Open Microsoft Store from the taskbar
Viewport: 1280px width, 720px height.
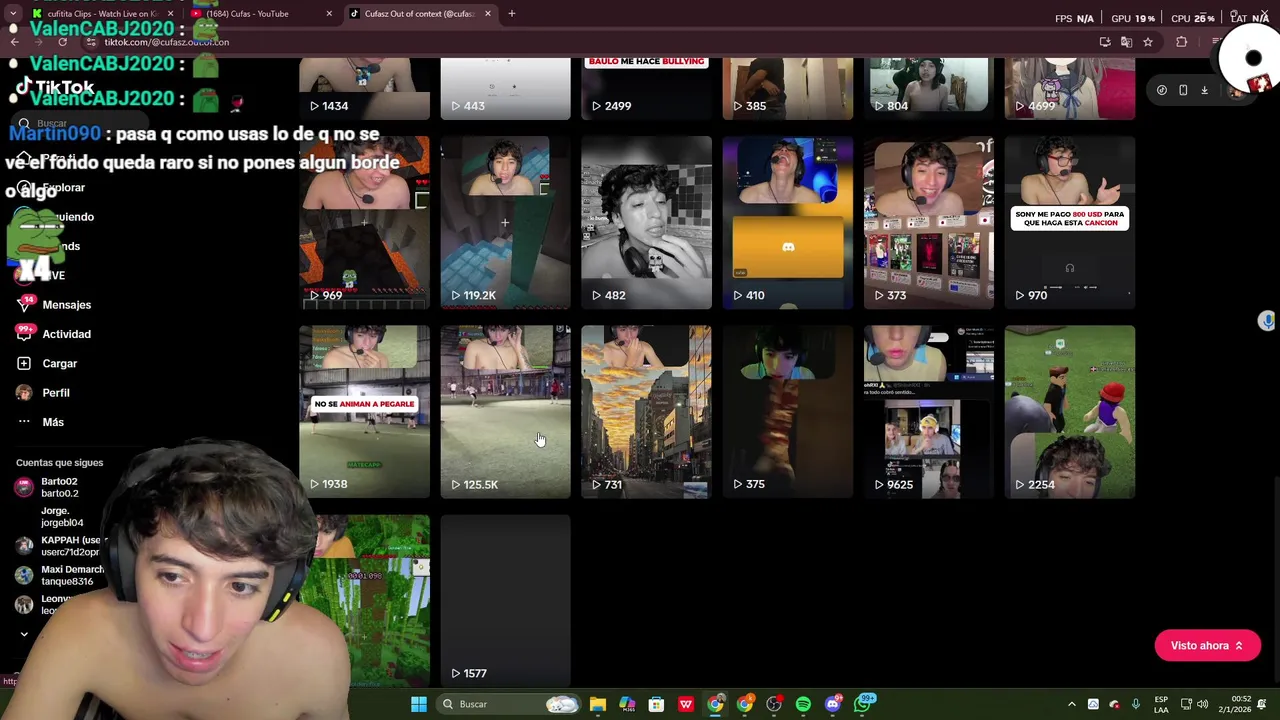coord(656,704)
